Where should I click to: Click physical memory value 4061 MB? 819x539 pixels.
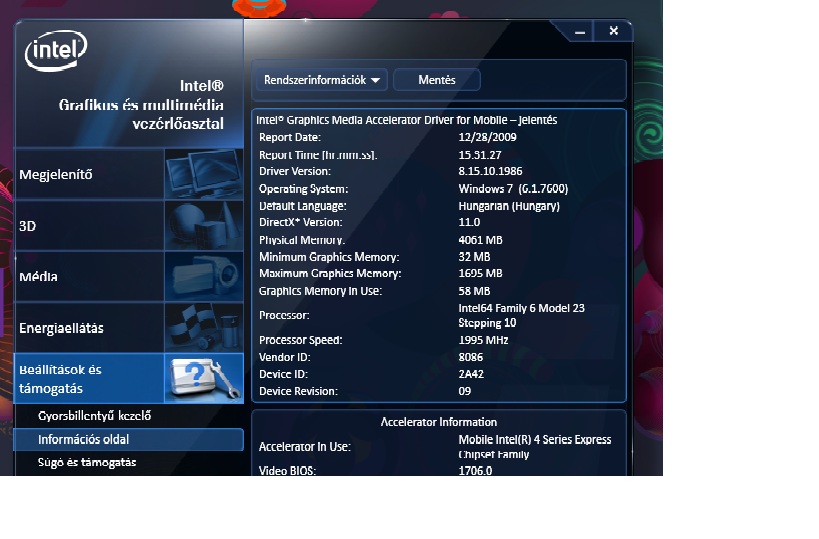(x=480, y=240)
